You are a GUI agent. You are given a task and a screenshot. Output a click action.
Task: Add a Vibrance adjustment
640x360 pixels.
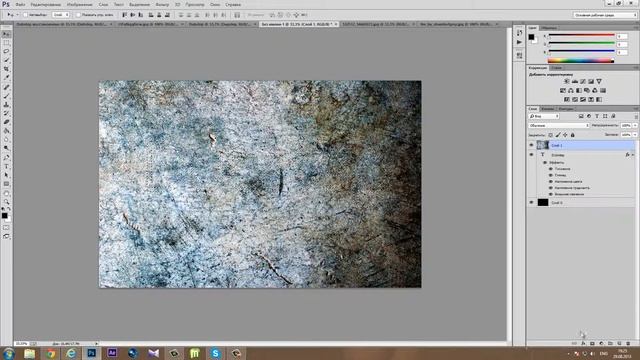tap(599, 82)
